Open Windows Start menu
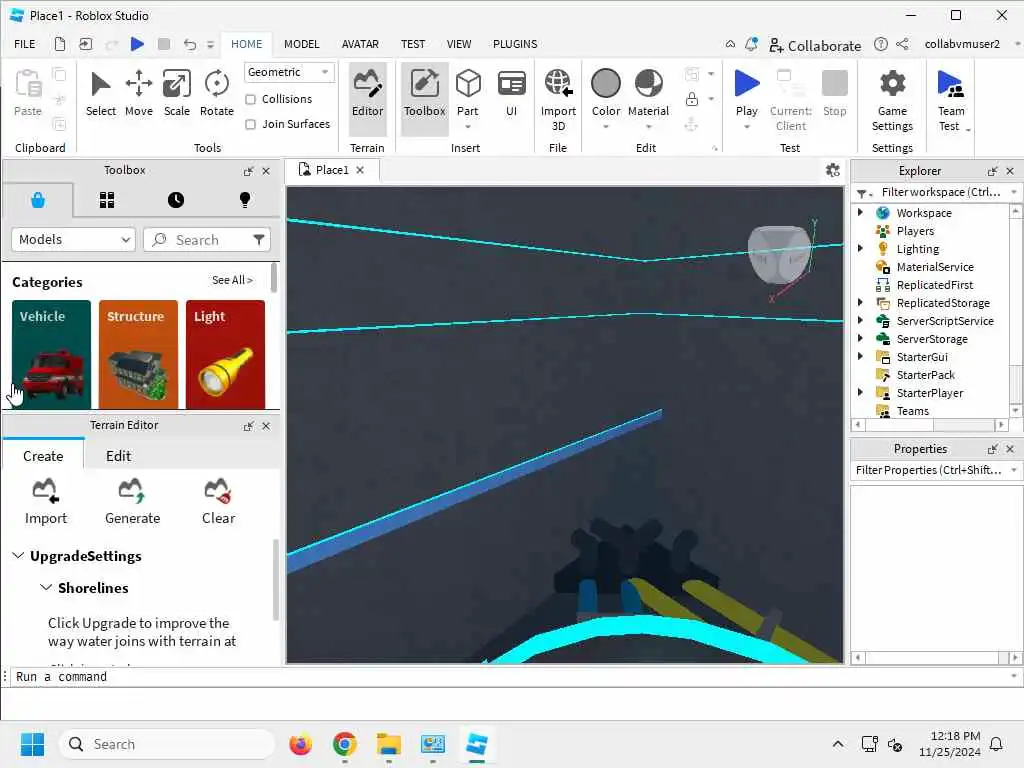The width and height of the screenshot is (1024, 768). point(32,744)
